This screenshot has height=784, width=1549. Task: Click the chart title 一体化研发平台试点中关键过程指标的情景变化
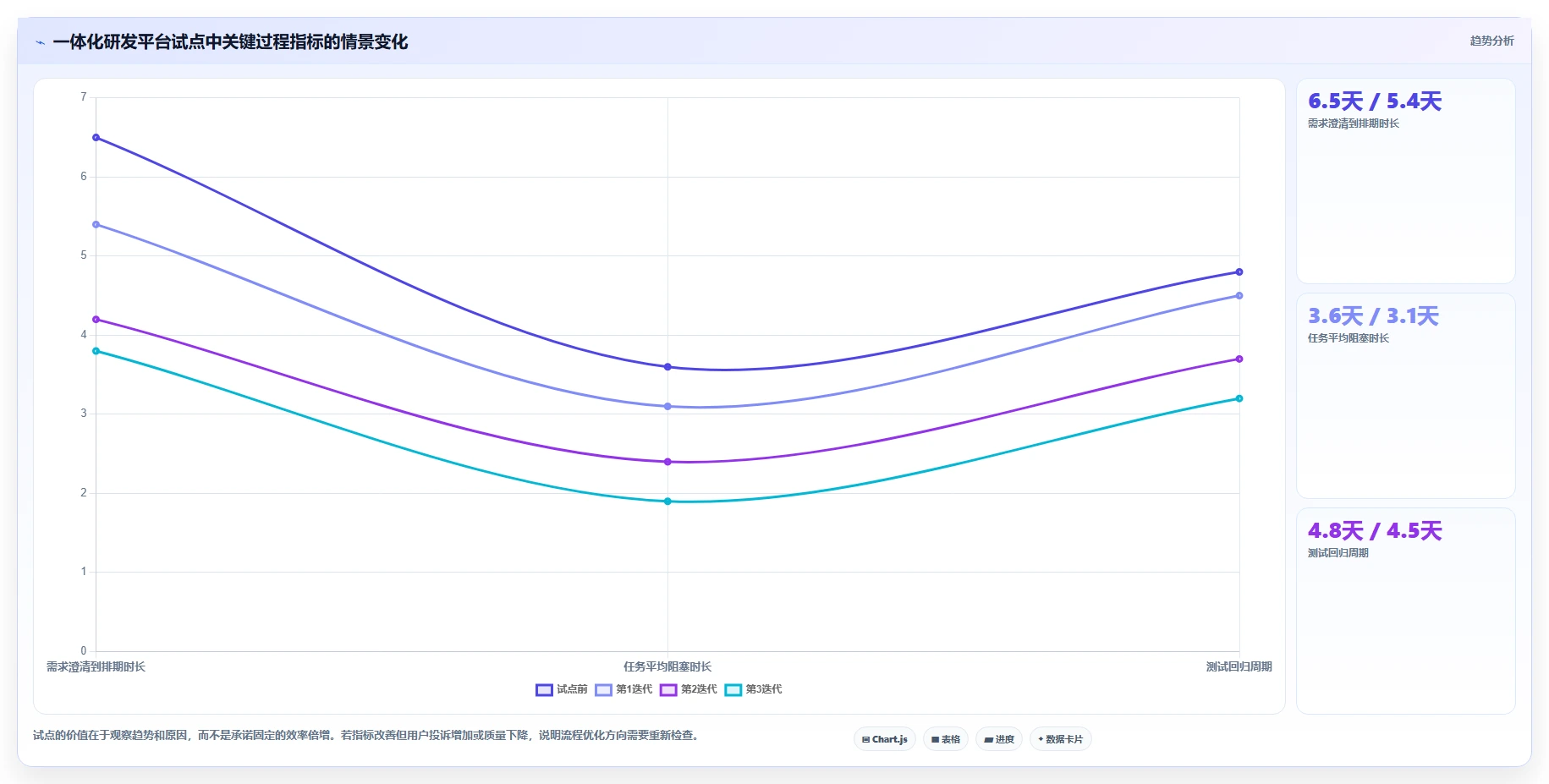click(x=230, y=41)
